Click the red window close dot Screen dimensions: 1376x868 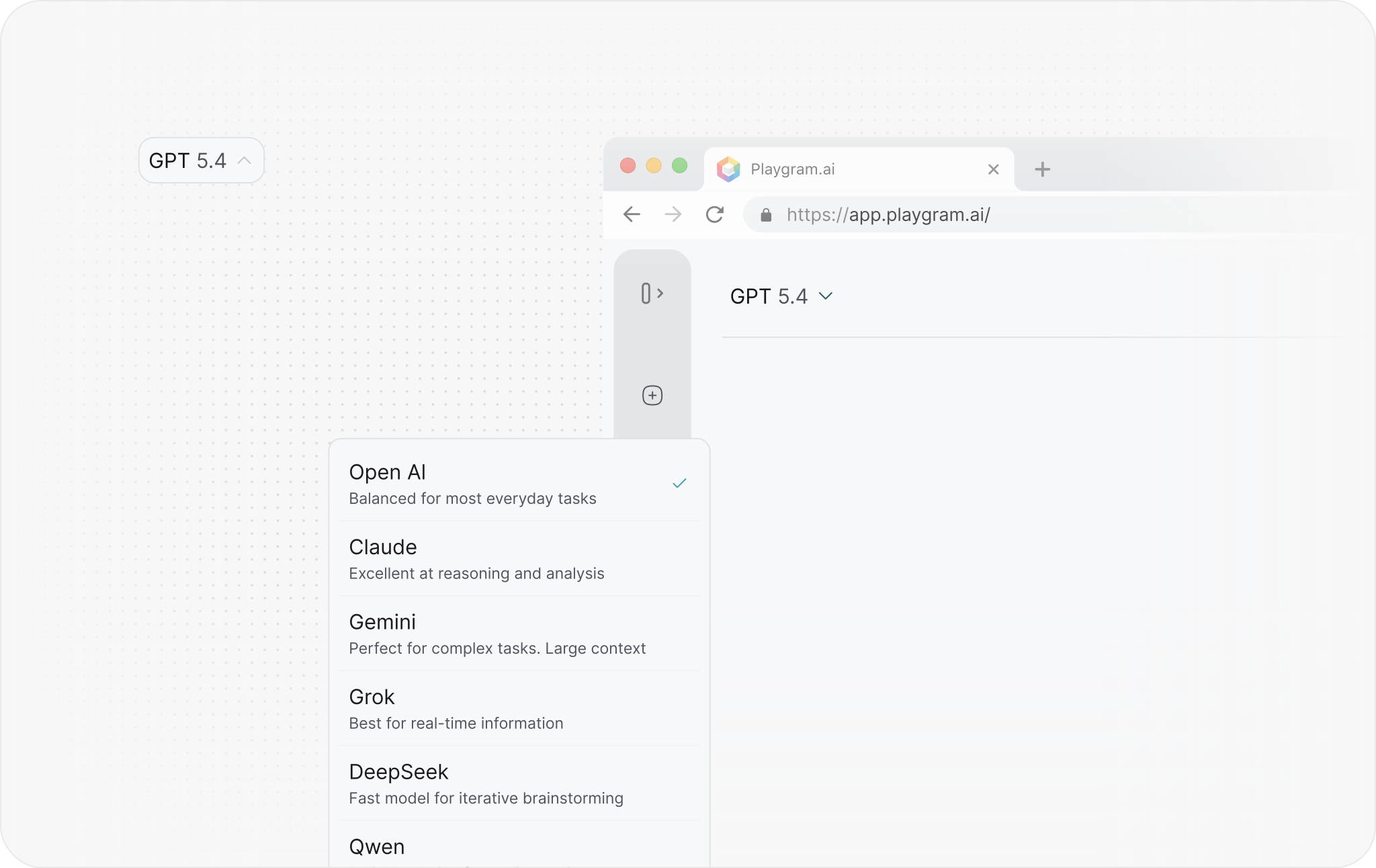coord(628,165)
